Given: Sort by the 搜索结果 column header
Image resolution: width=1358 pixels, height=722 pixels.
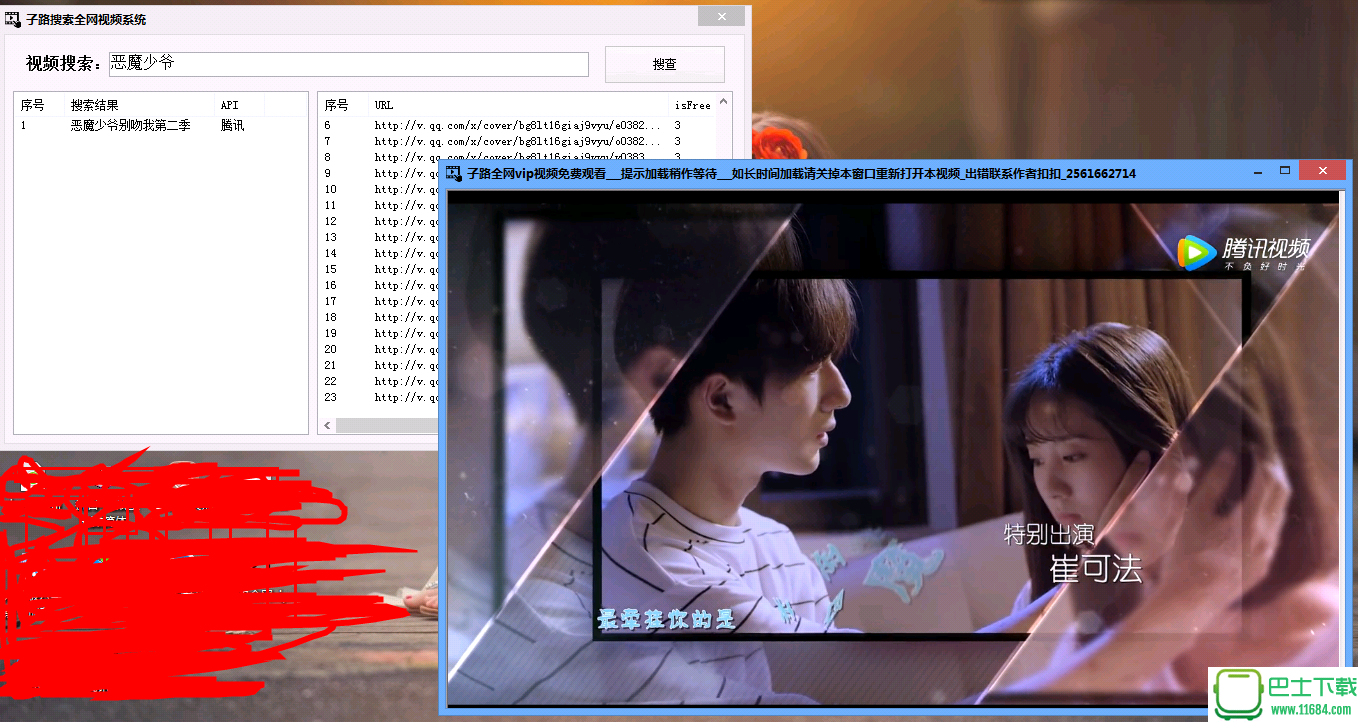Looking at the screenshot, I should pos(139,105).
